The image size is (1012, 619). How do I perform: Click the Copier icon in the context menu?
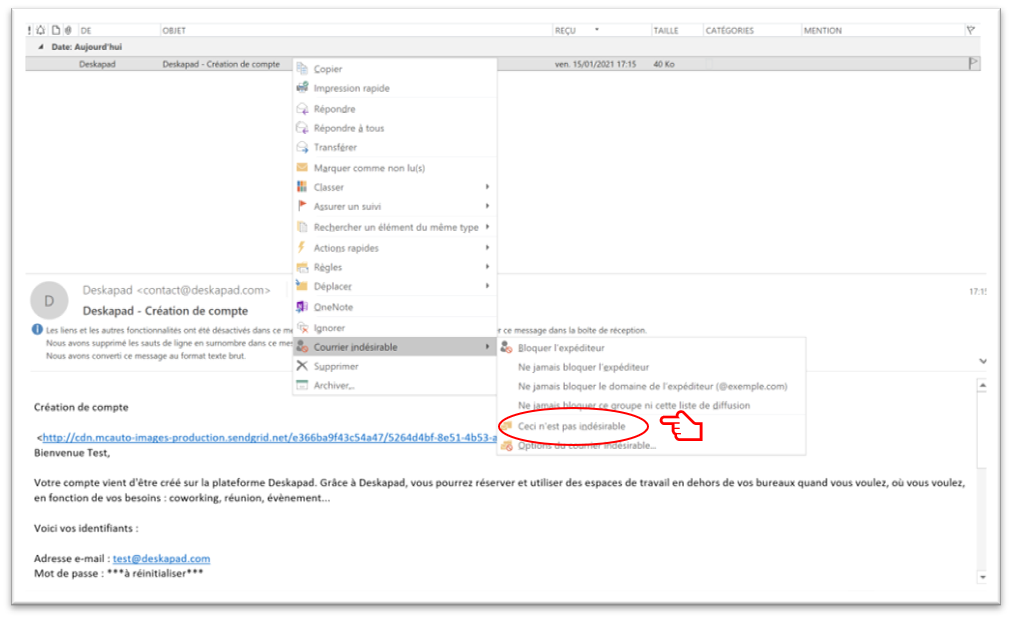point(302,68)
